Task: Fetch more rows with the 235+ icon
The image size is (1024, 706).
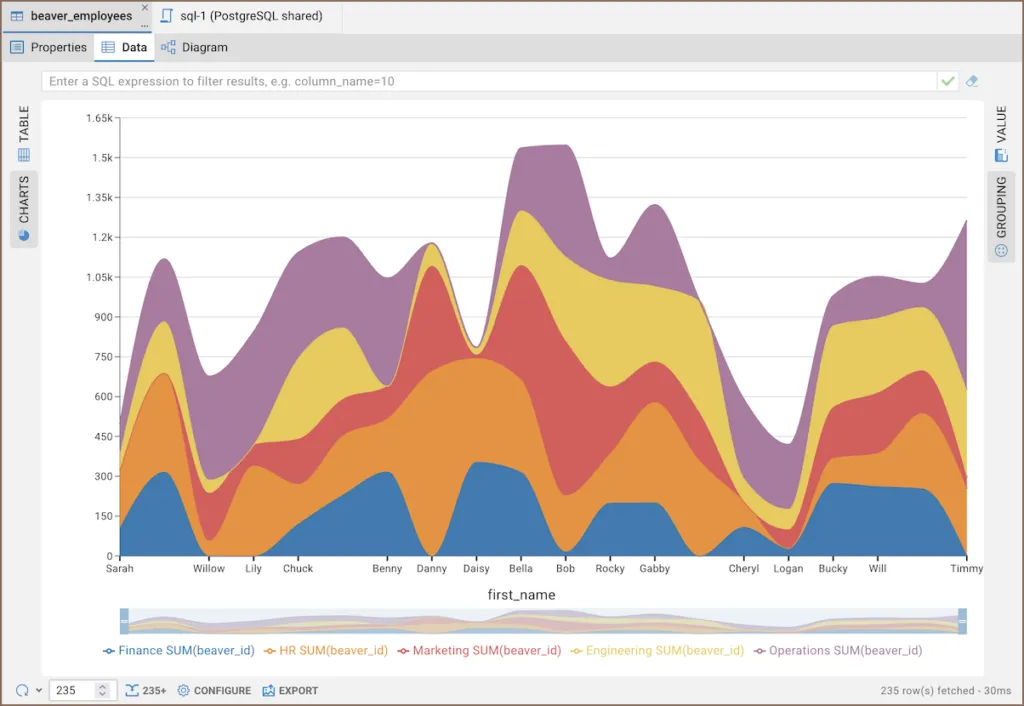Action: [146, 690]
